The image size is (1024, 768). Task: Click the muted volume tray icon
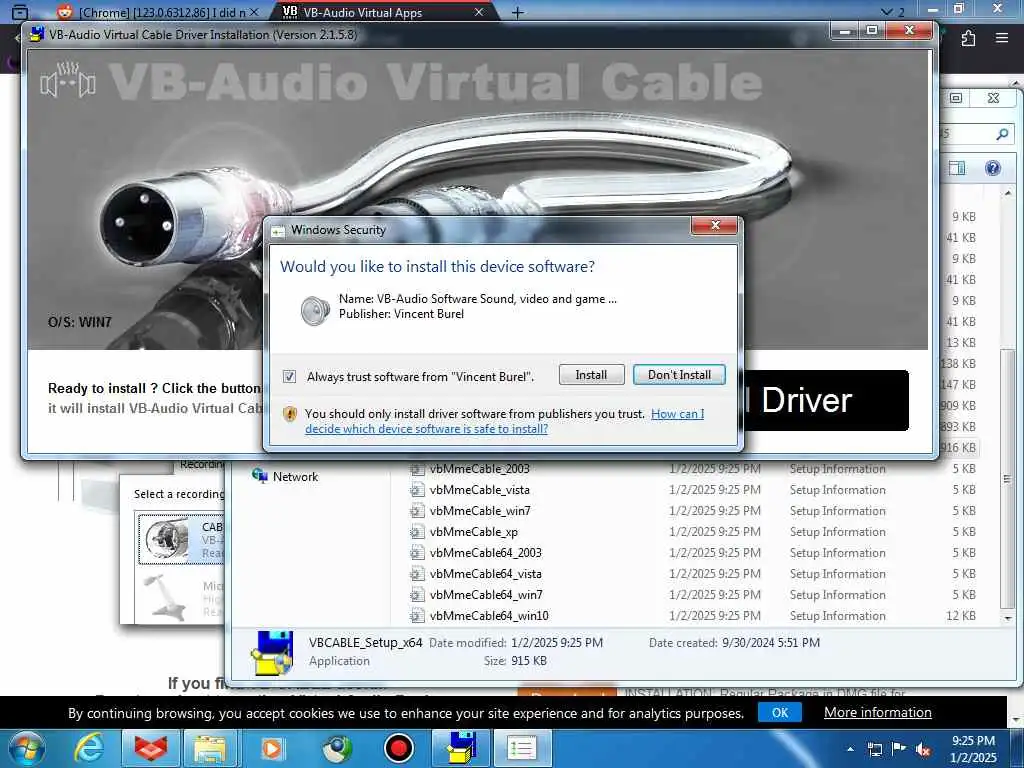tap(923, 750)
